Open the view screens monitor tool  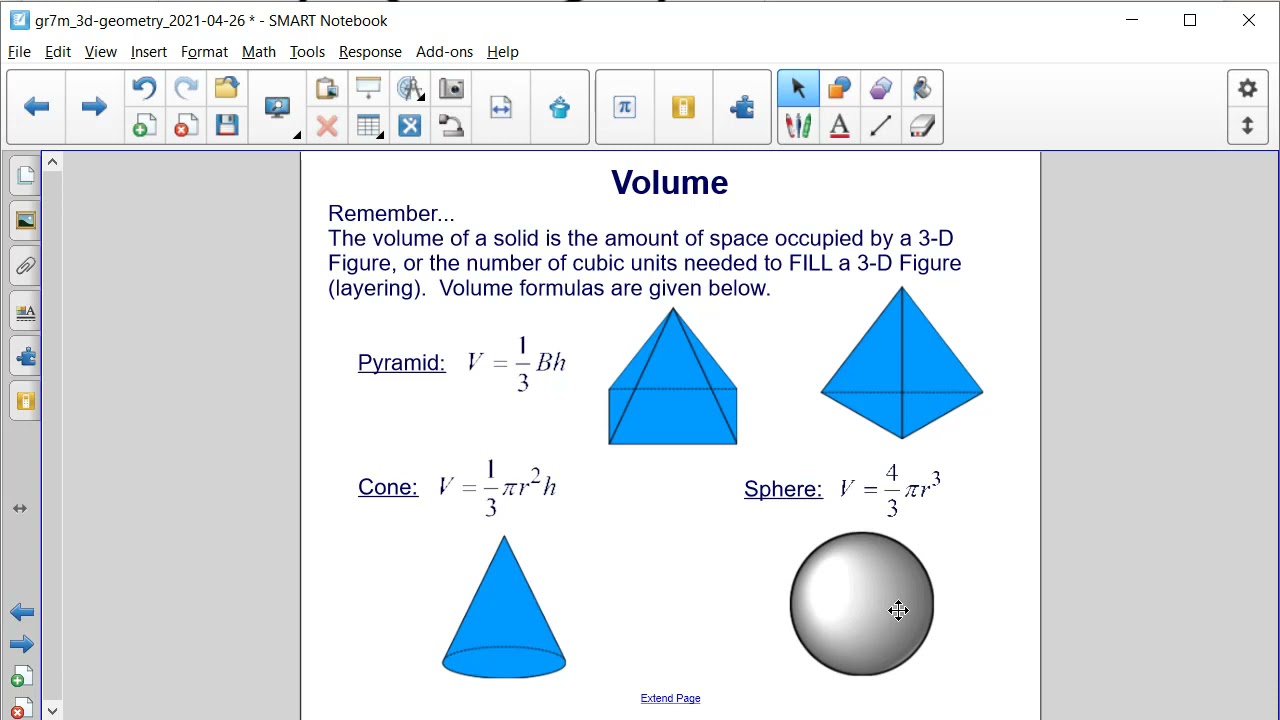(278, 107)
